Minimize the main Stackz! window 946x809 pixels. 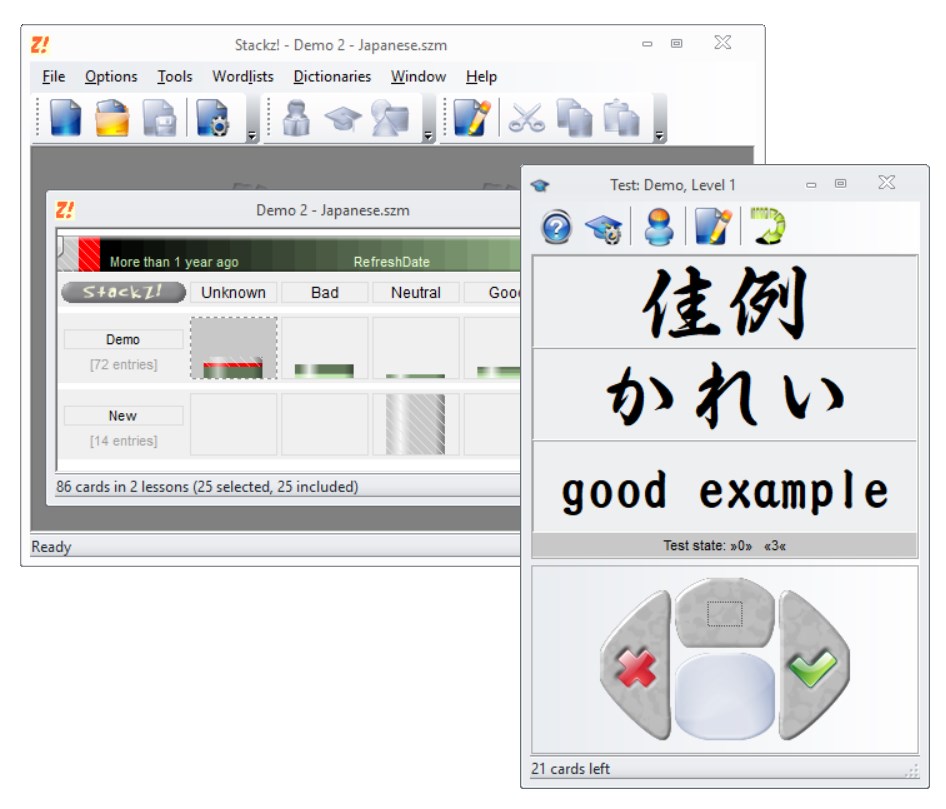(647, 44)
